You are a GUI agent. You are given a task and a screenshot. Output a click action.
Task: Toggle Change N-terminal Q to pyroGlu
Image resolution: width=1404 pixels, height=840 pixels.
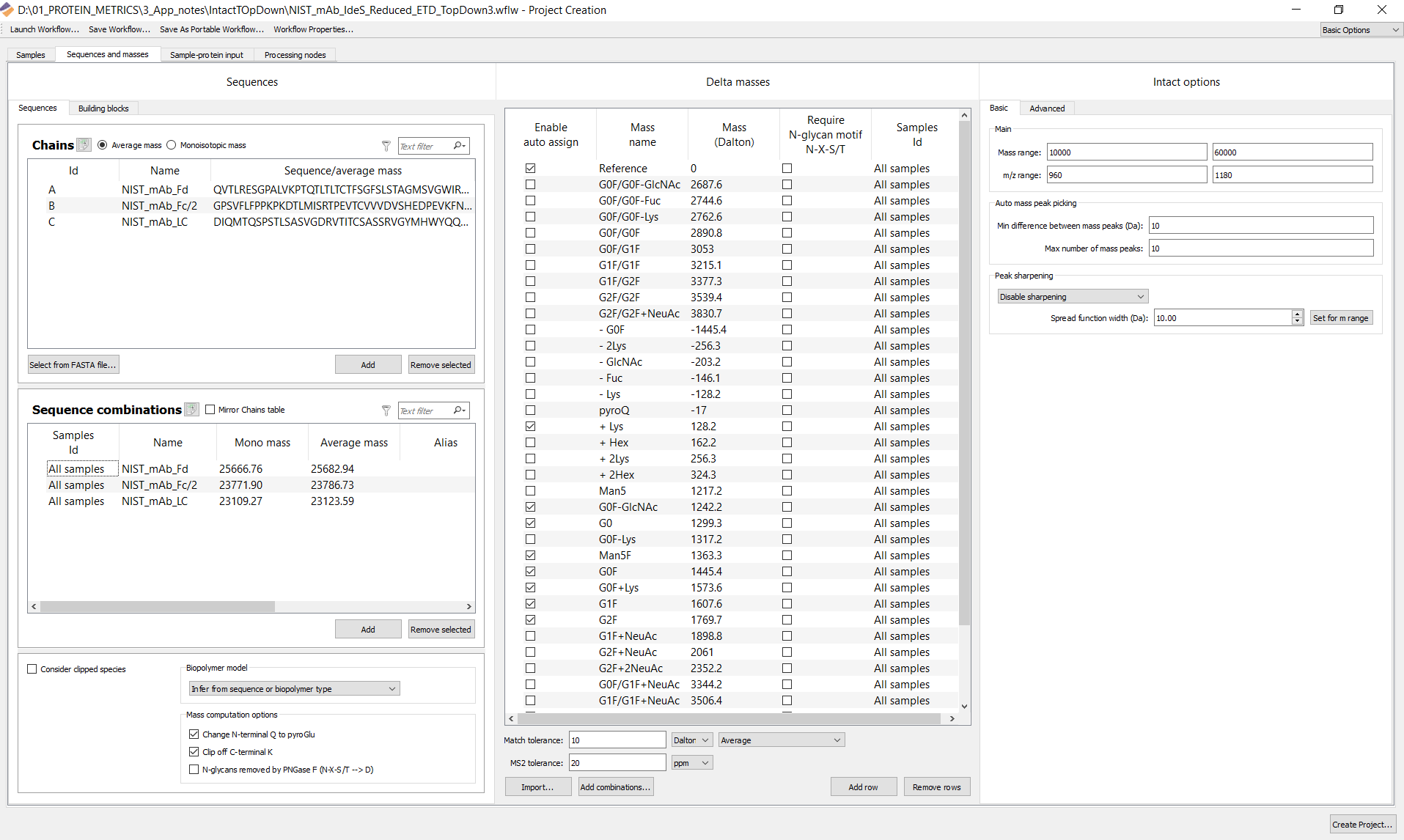click(x=194, y=734)
